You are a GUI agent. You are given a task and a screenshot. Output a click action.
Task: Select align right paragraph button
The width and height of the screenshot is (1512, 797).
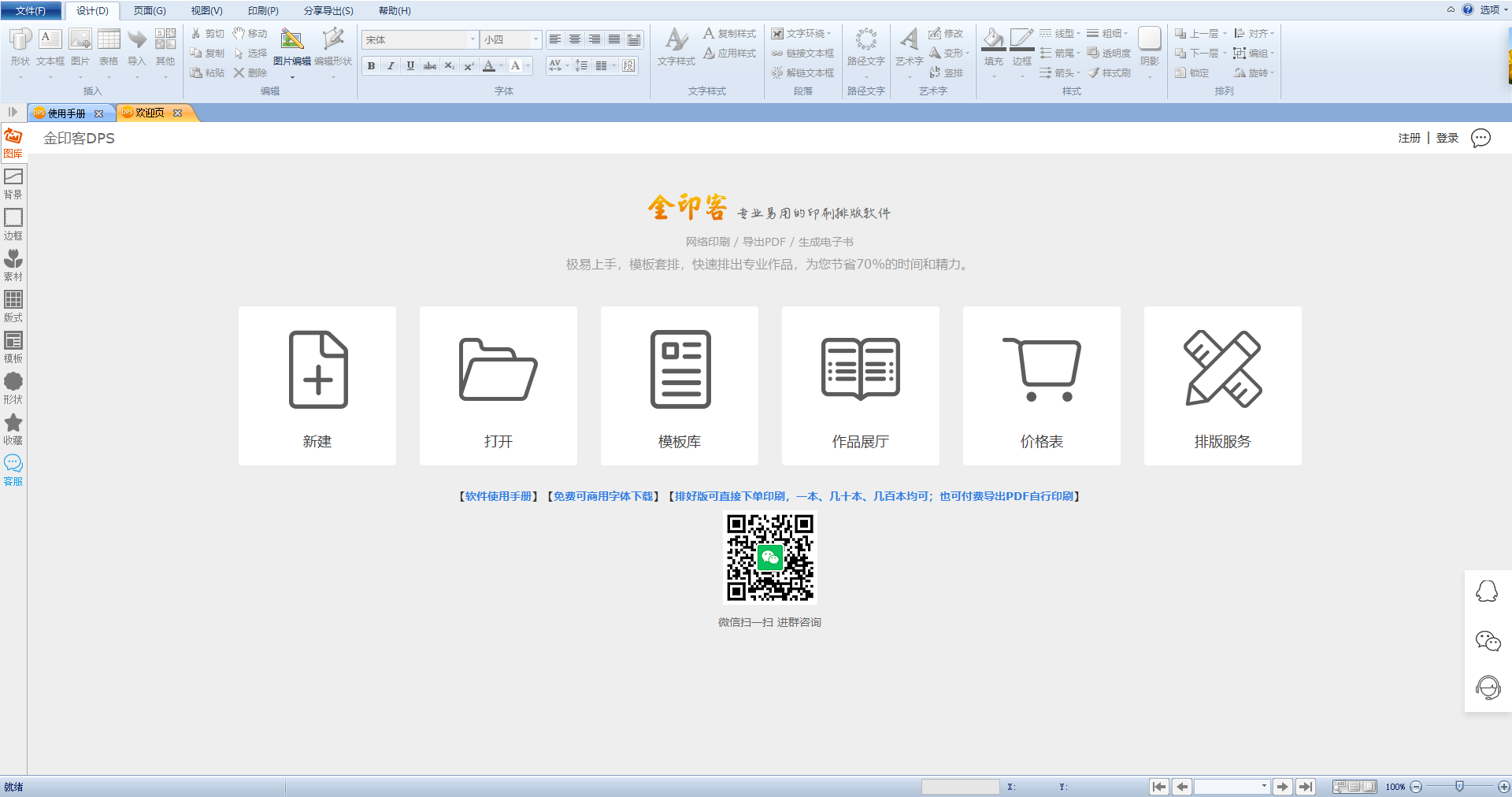click(595, 39)
